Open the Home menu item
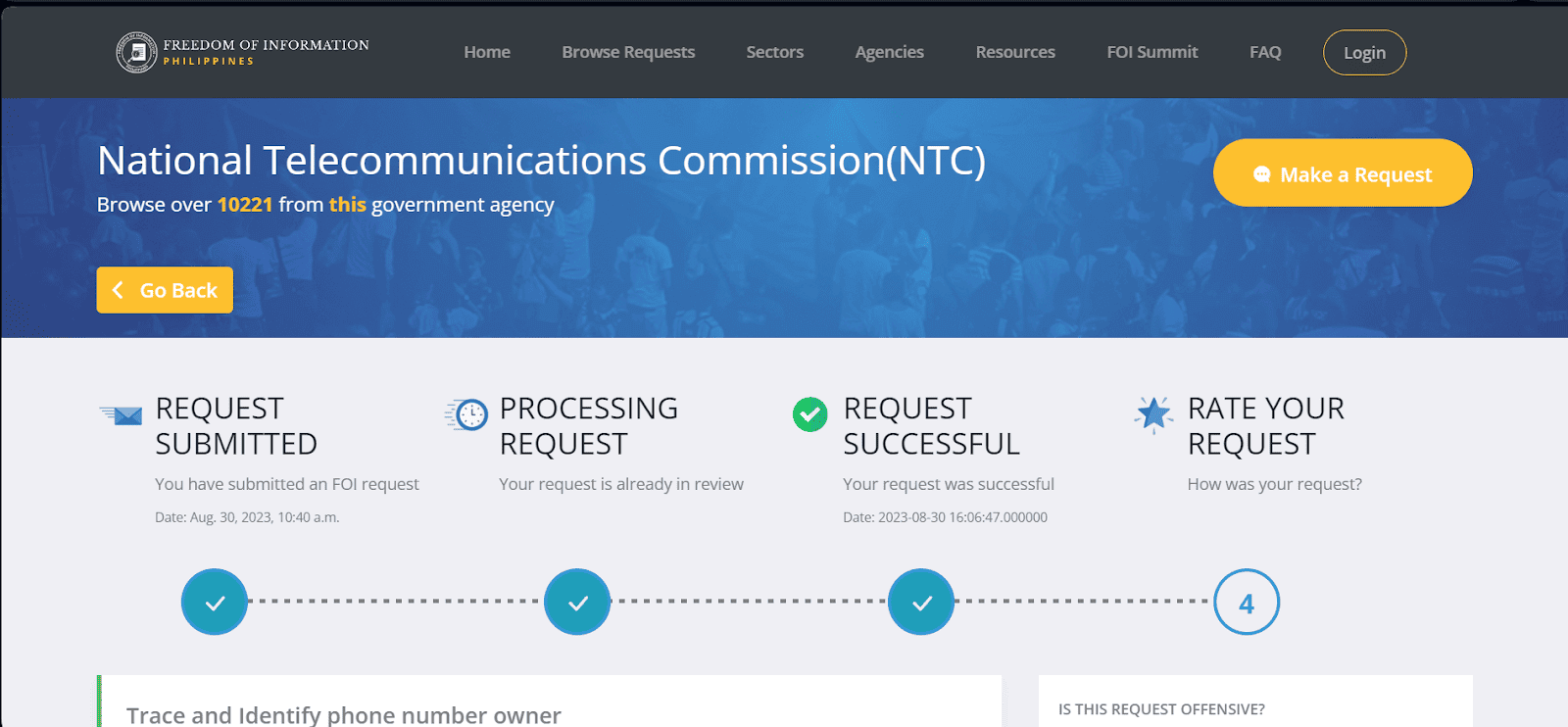1568x727 pixels. [x=487, y=52]
